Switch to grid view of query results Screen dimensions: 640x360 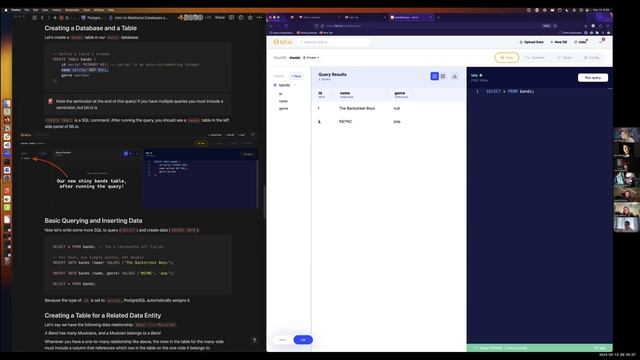click(x=443, y=76)
